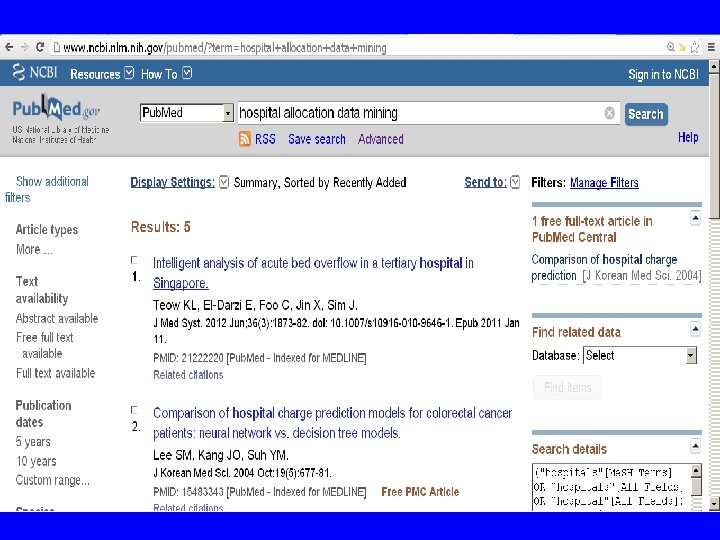Clear the search box with X icon
The height and width of the screenshot is (540, 720).
click(609, 113)
